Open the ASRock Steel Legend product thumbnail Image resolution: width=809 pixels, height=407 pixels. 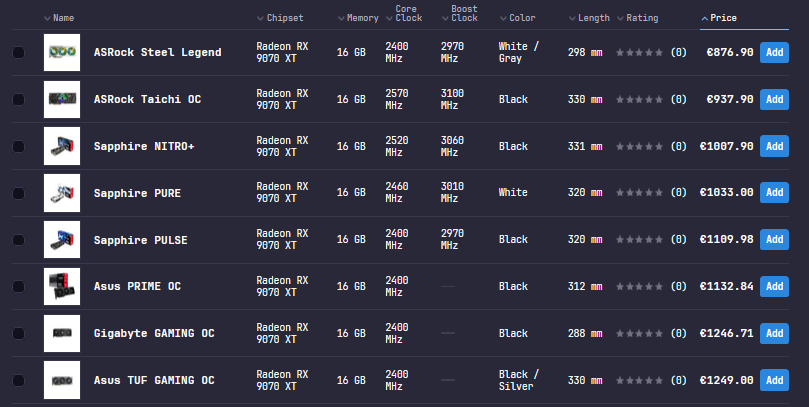point(62,52)
